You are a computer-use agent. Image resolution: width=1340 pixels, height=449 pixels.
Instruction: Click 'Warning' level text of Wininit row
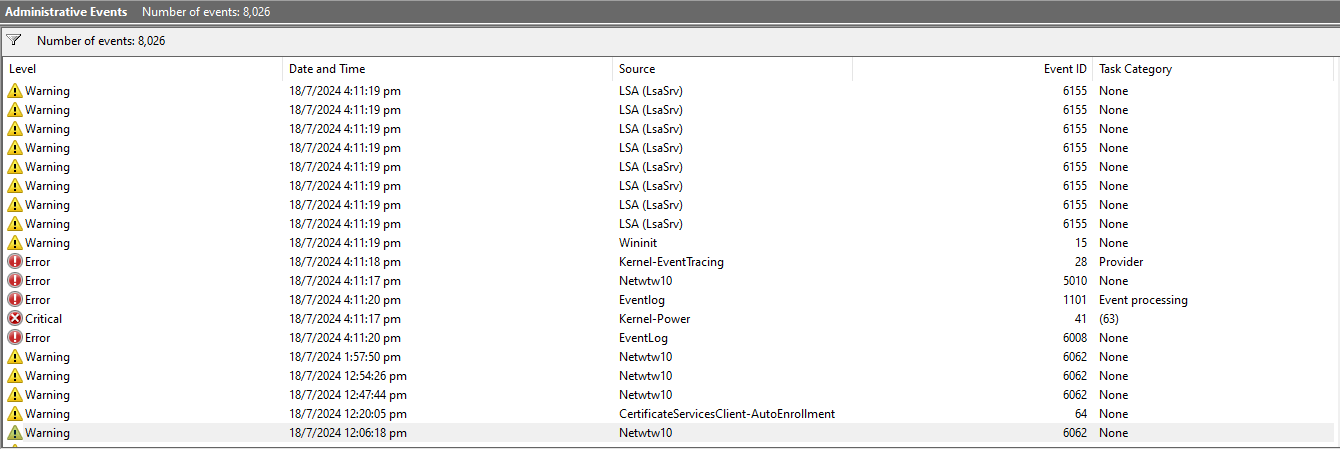47,243
